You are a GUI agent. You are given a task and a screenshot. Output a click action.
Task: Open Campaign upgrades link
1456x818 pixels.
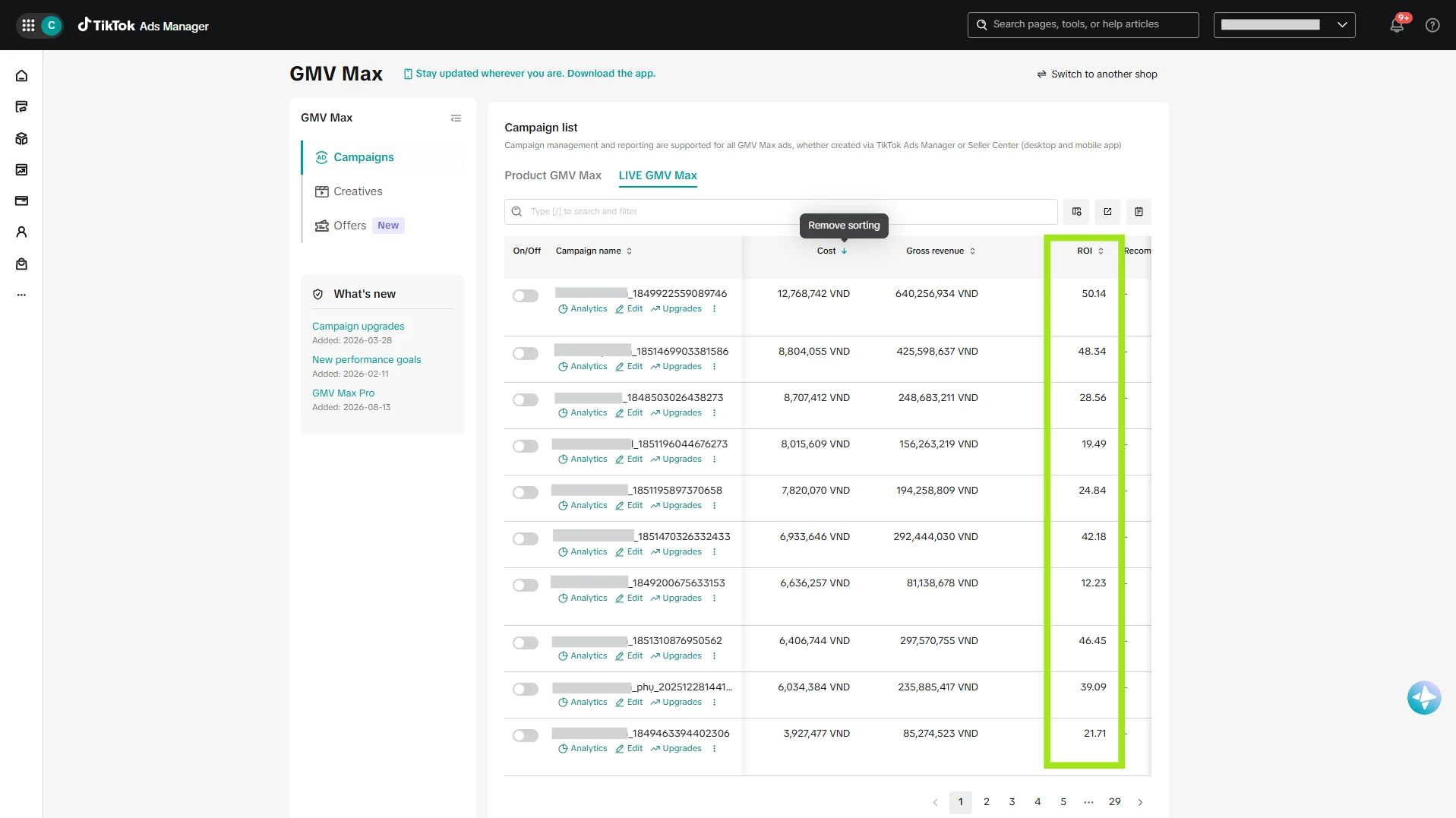click(x=358, y=327)
